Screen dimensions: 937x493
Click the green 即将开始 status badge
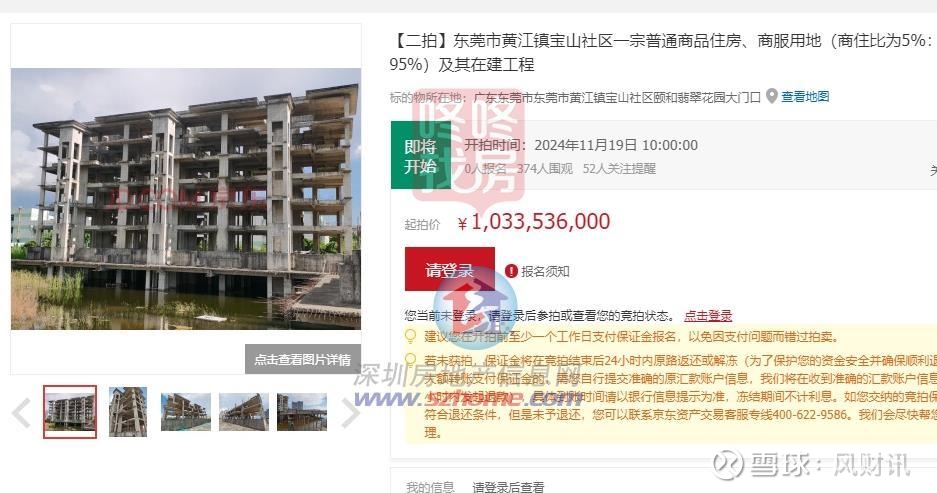[x=421, y=155]
